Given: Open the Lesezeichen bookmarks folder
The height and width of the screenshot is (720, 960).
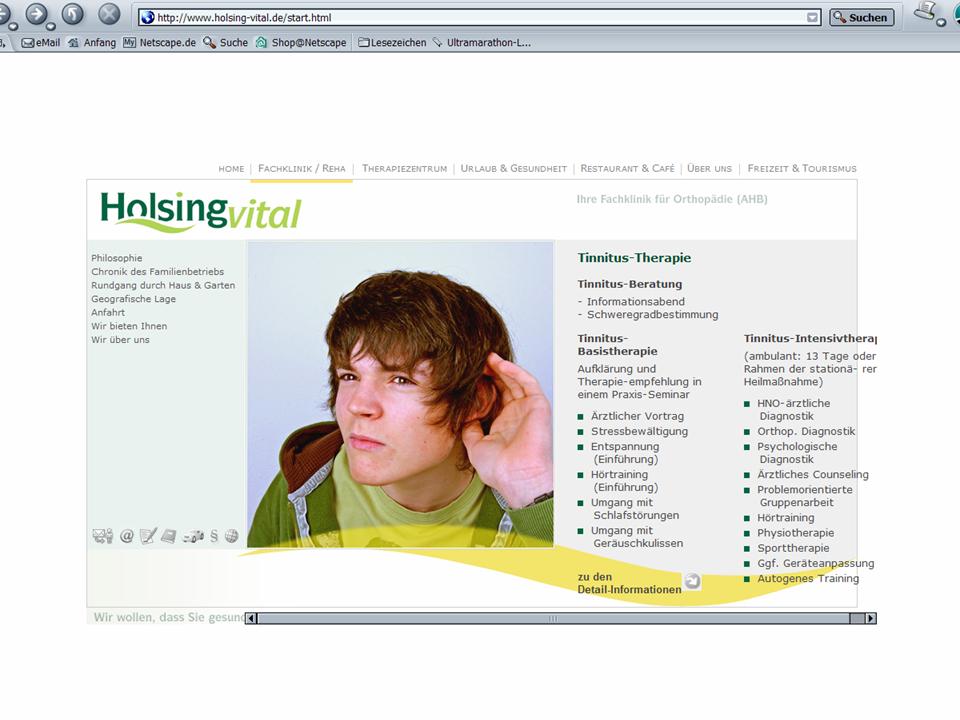Looking at the screenshot, I should click(x=392, y=43).
